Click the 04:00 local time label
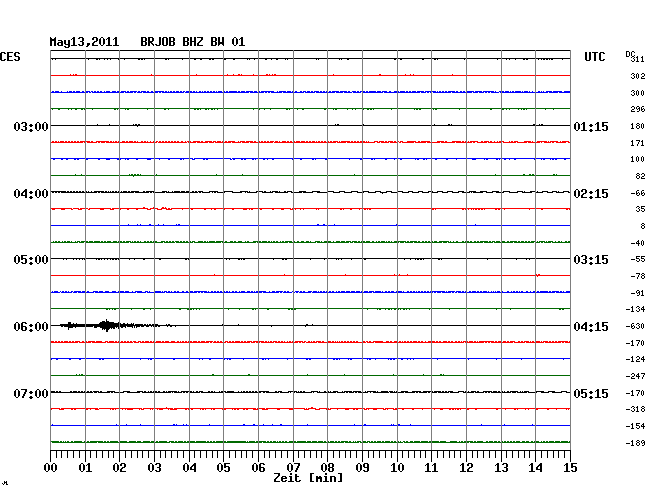The height and width of the screenshot is (494, 650). pos(31,194)
